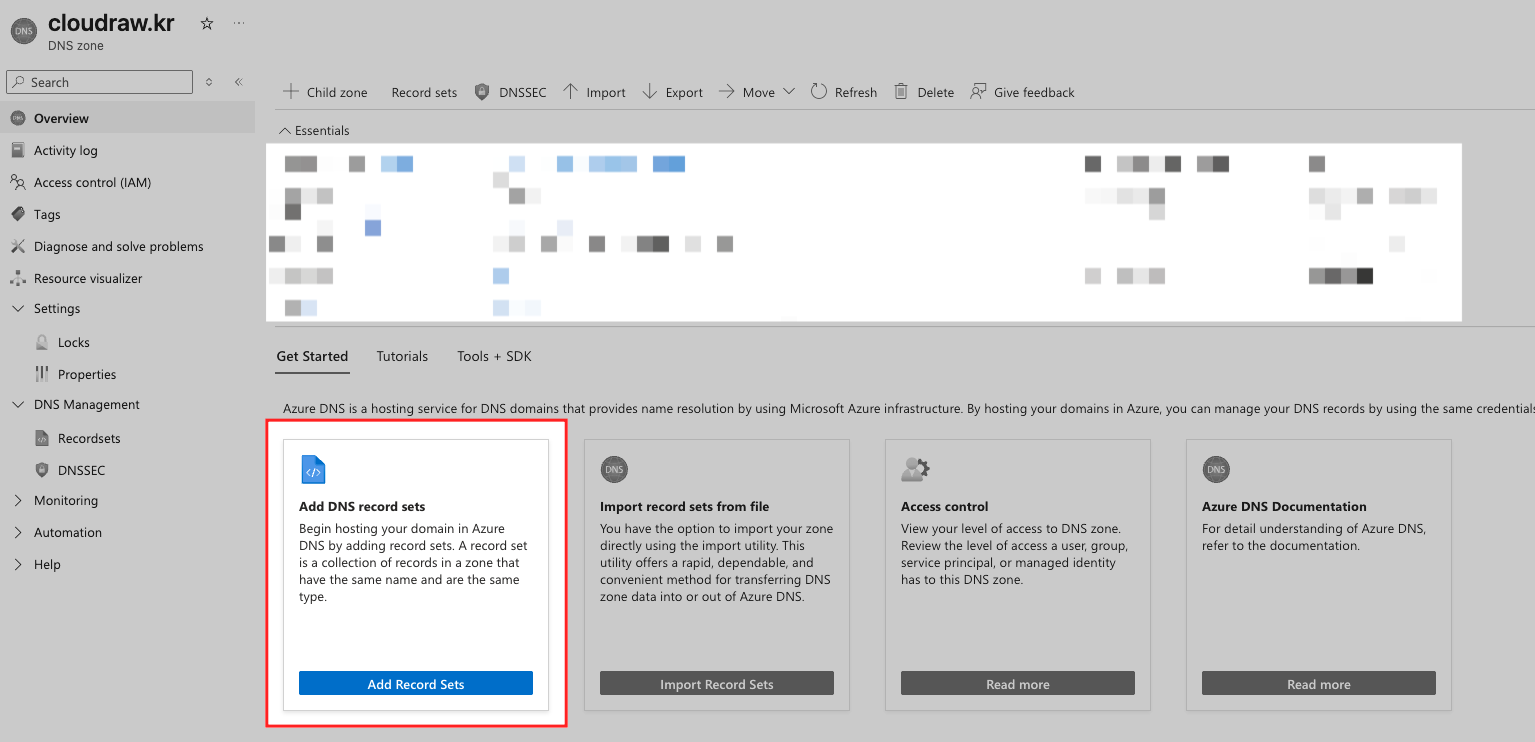The height and width of the screenshot is (742, 1535).
Task: Click Give feedback in the toolbar
Action: [x=1022, y=92]
